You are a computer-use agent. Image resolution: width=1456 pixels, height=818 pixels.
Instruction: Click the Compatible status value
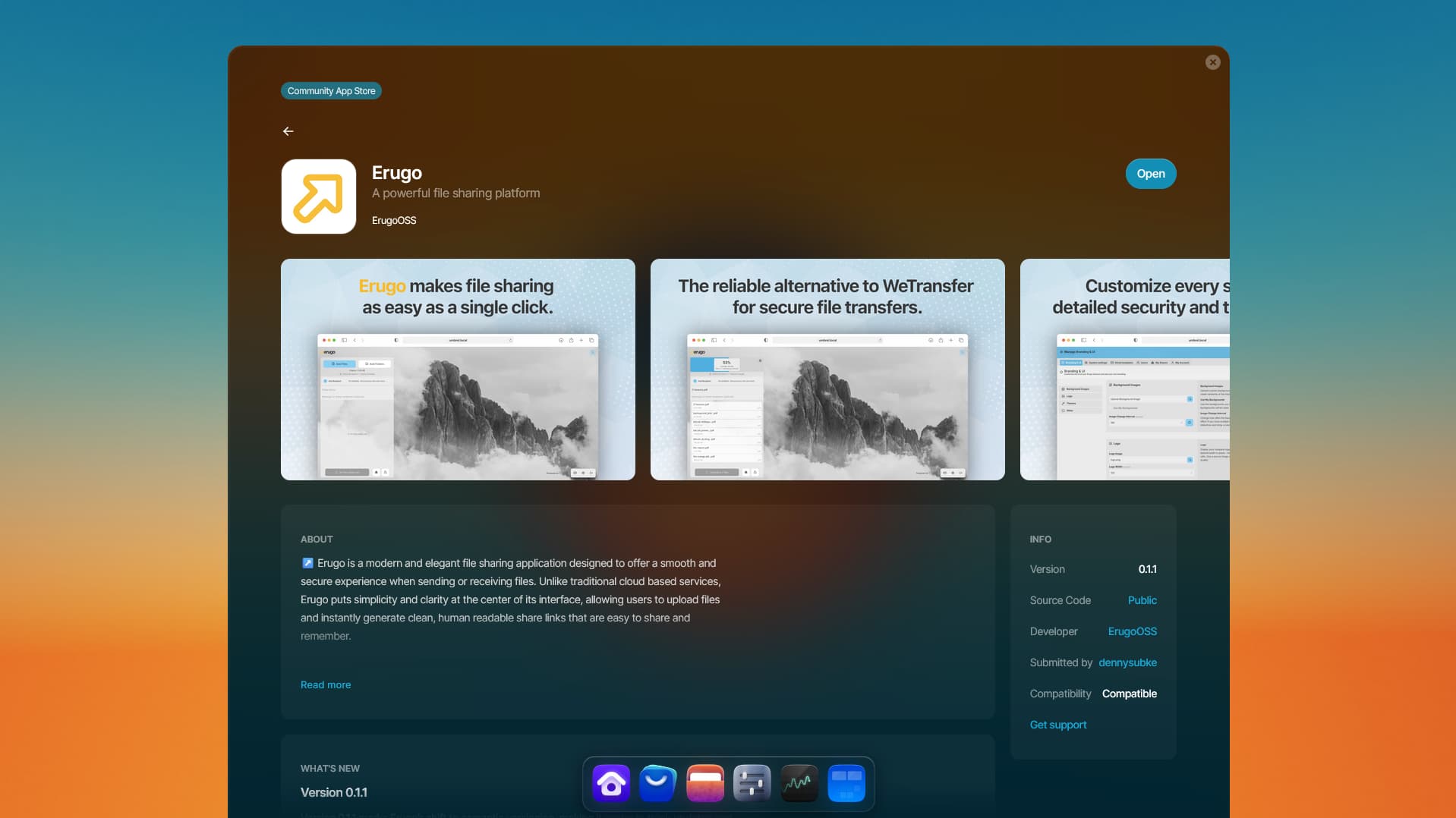1129,694
